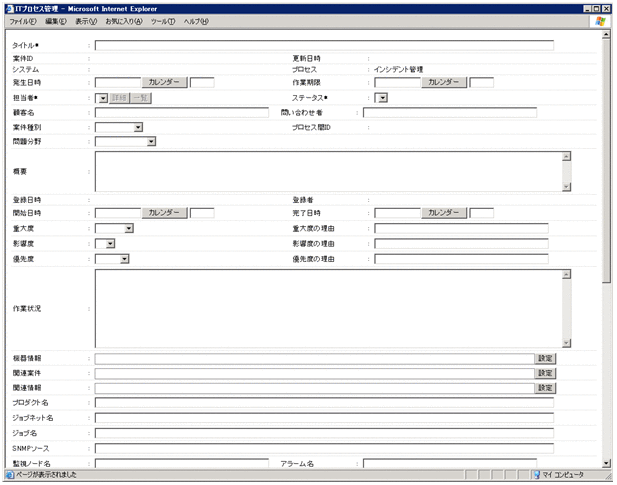Click the カレンダー button for 作業期限
The height and width of the screenshot is (485, 617).
pyautogui.click(x=444, y=83)
